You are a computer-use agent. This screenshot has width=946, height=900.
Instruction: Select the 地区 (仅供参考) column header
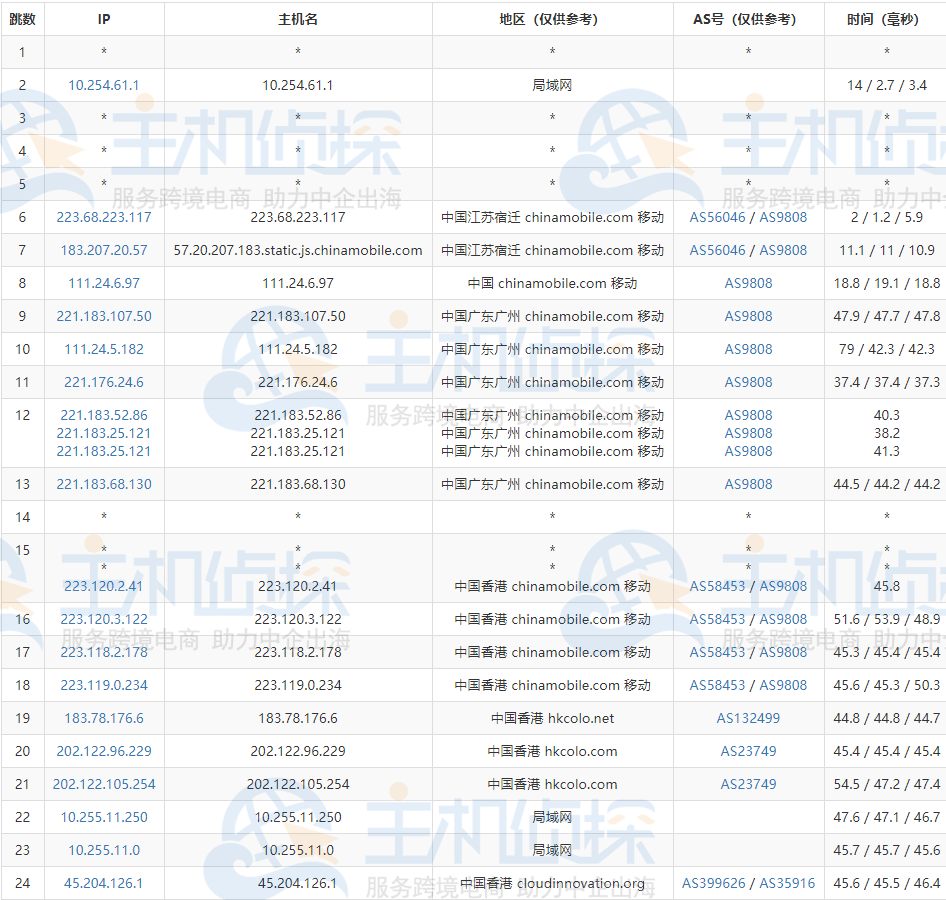point(553,19)
